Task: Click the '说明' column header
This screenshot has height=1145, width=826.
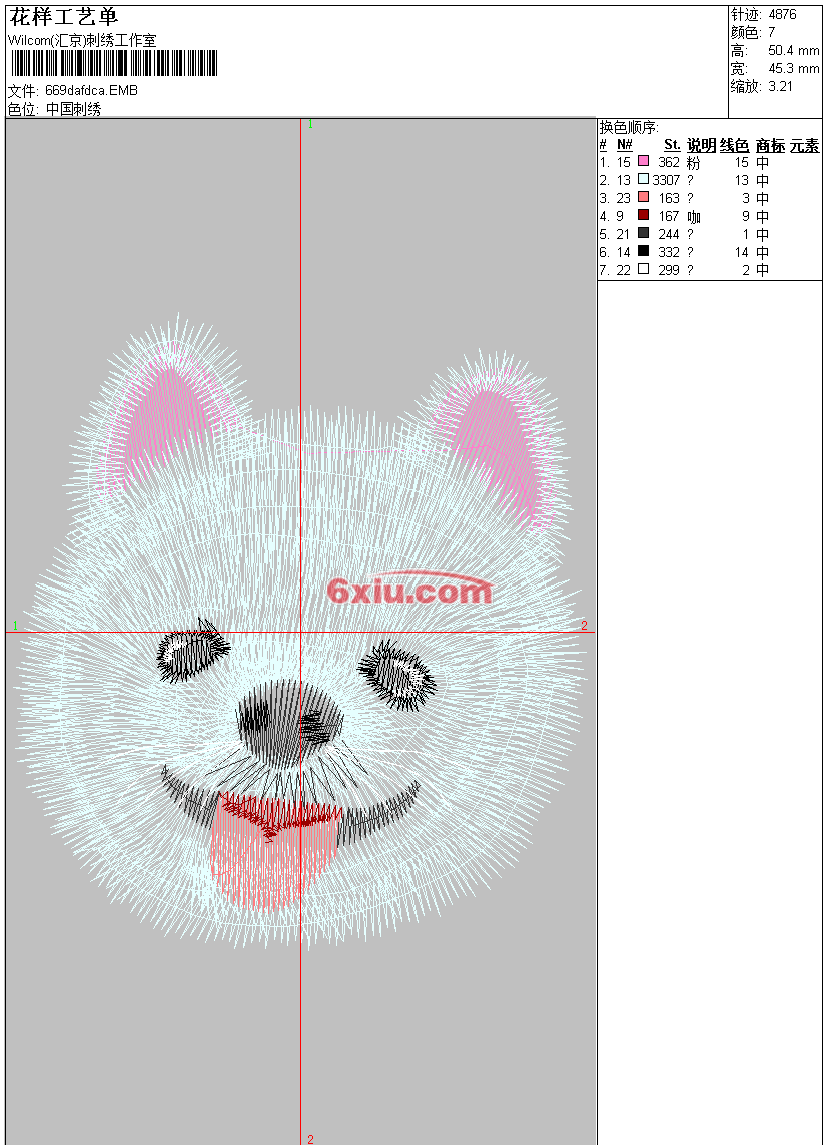Action: [x=701, y=145]
